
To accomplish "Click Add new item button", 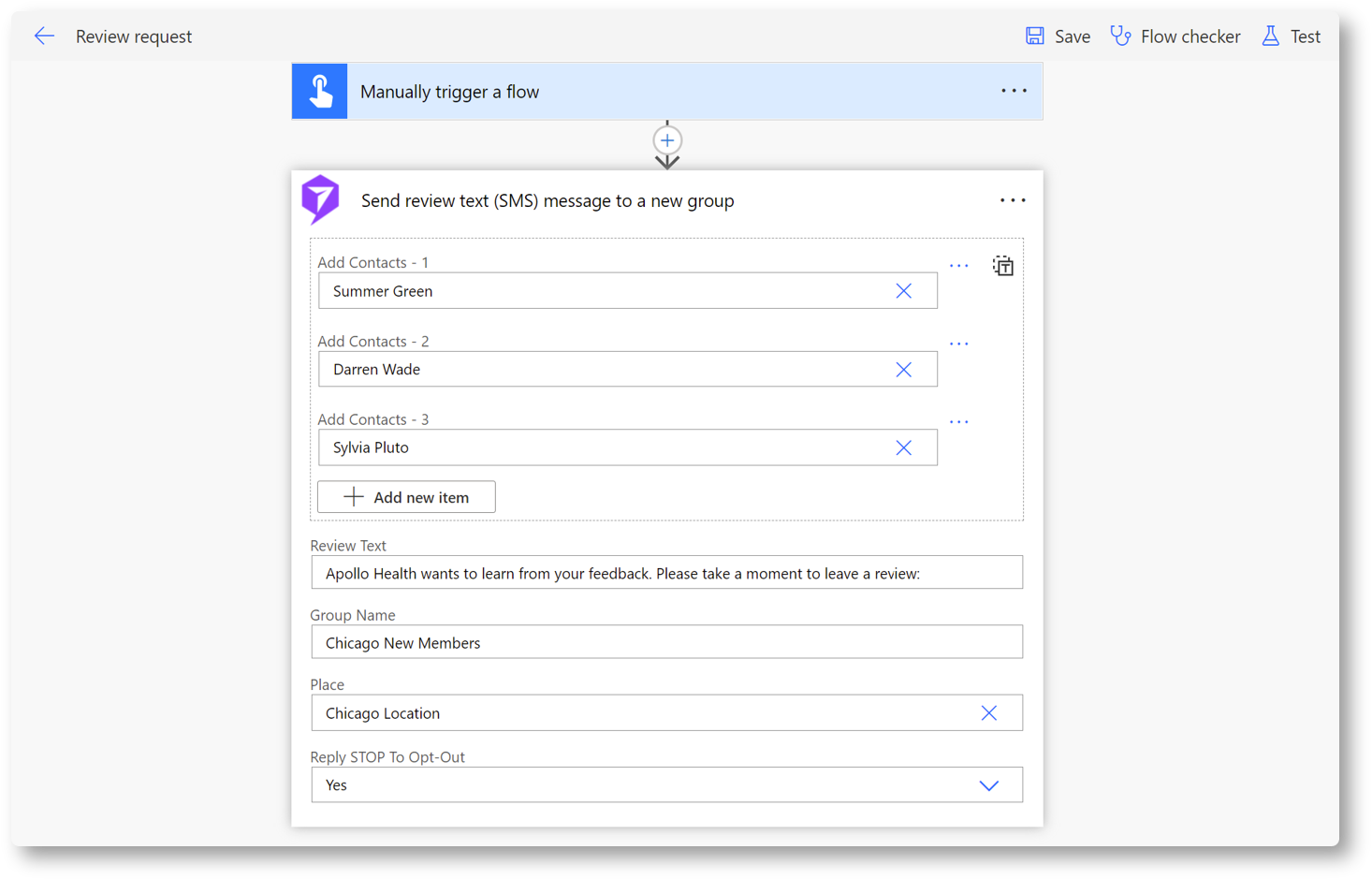I will pyautogui.click(x=406, y=497).
